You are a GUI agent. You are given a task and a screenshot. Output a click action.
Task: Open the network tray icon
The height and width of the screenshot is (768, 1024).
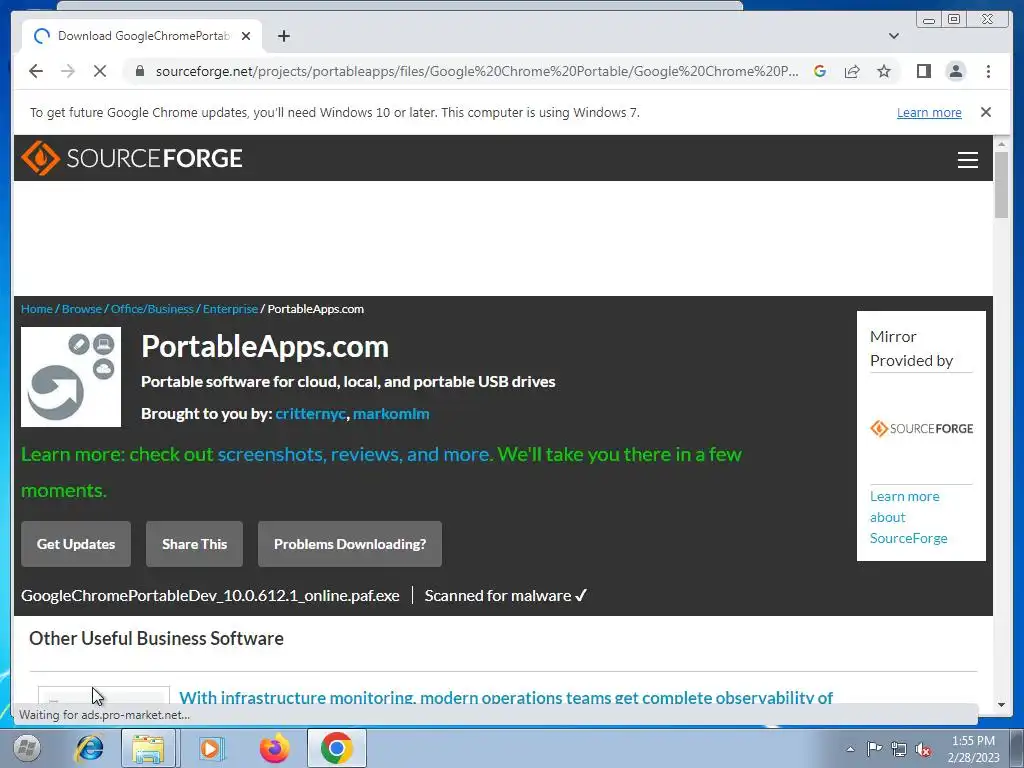pyautogui.click(x=899, y=749)
